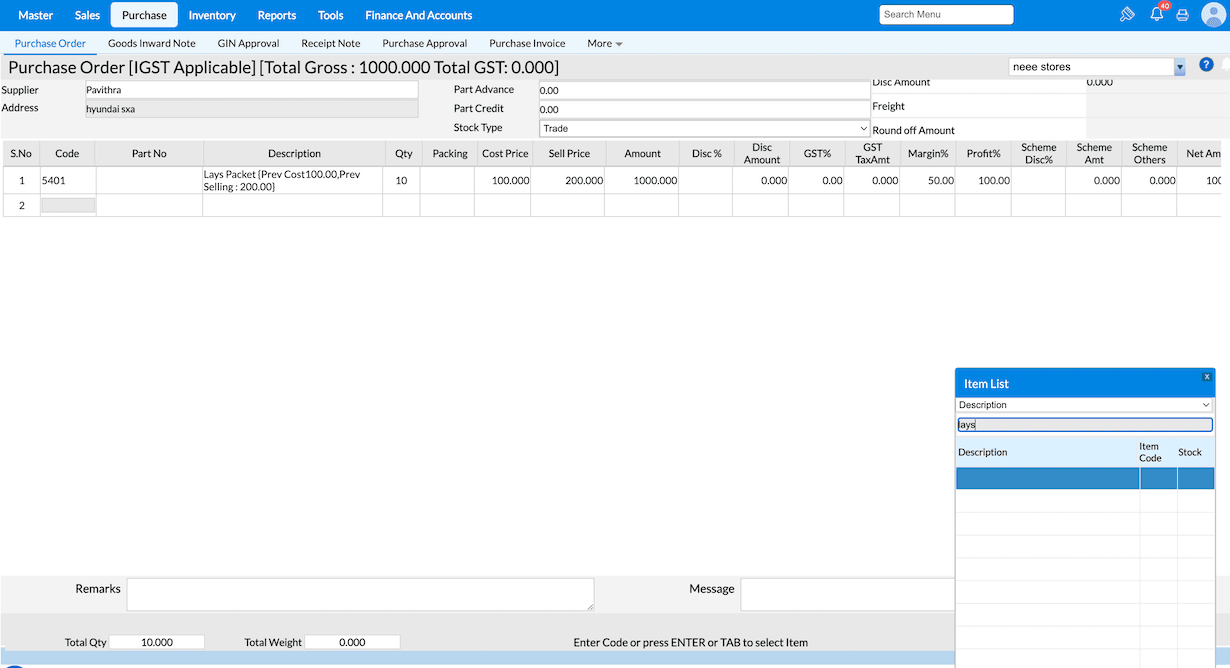The image size is (1230, 668).
Task: Click the Search Menu field
Action: pyautogui.click(x=946, y=15)
